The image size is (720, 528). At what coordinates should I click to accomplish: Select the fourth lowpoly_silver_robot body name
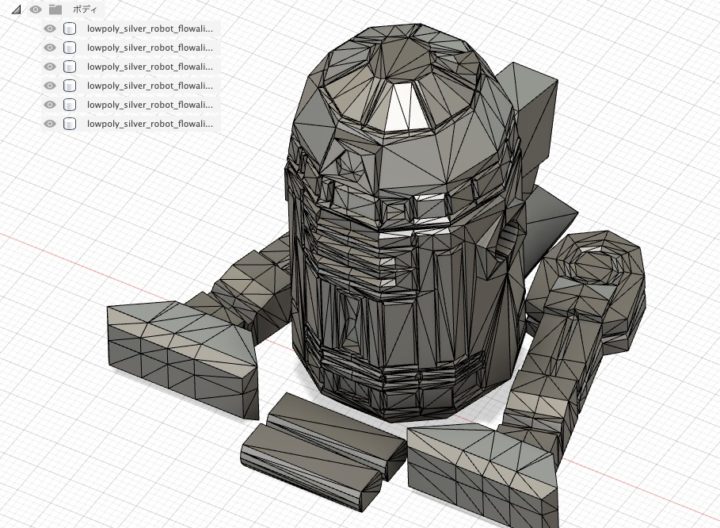point(150,86)
